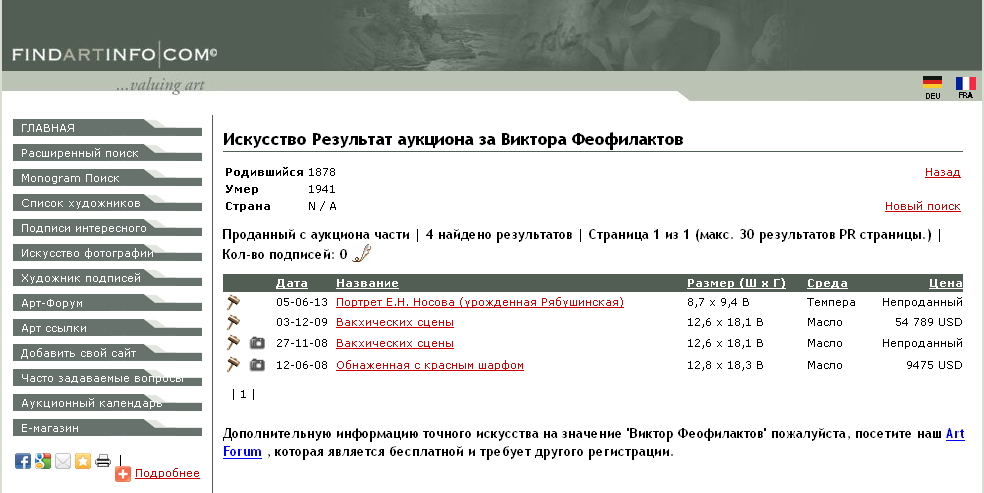The height and width of the screenshot is (493, 984).
Task: Click camera icon for 27-11-08 lot
Action: coord(257,343)
